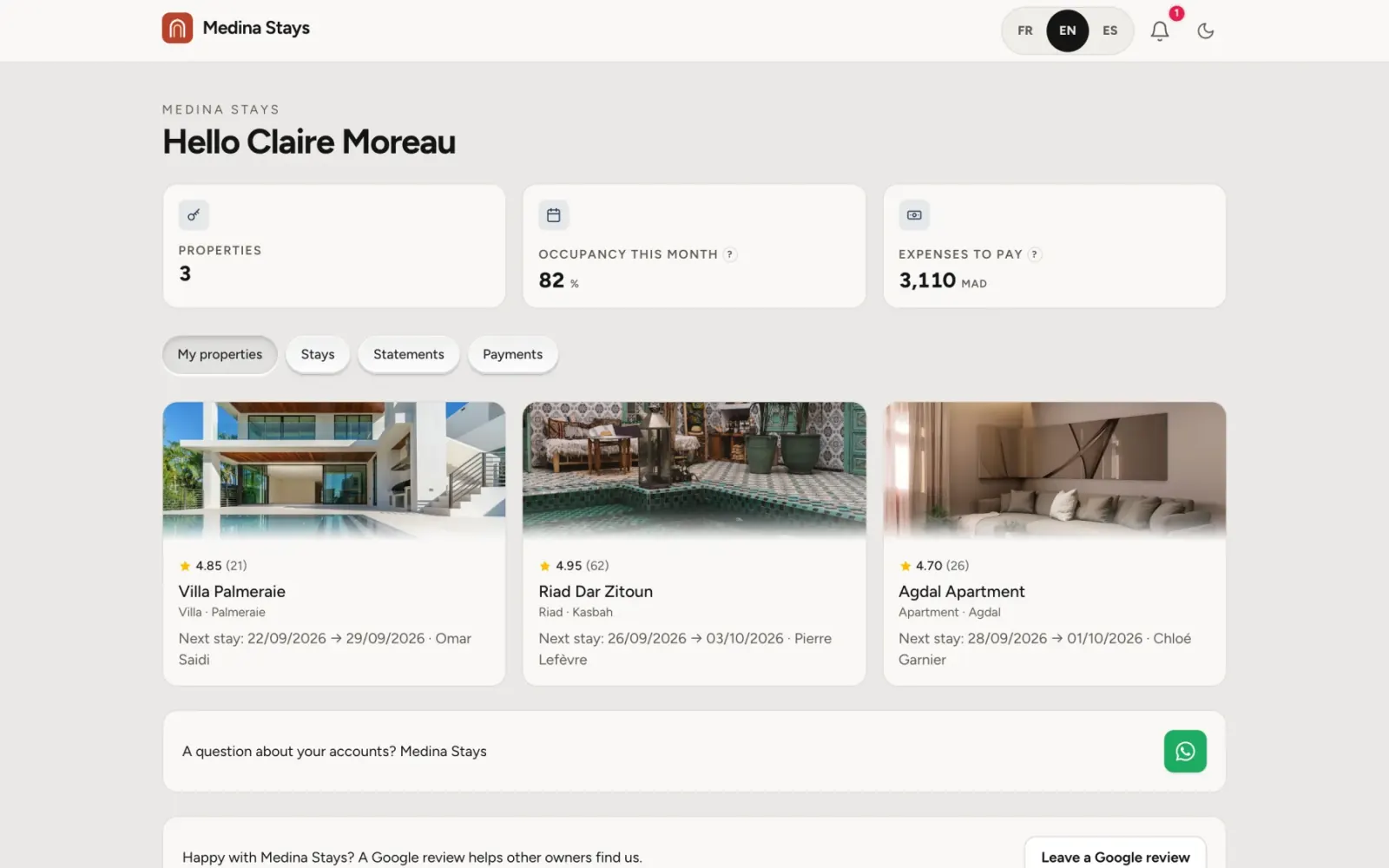Click the Villa Palmeraie title
Screen dimensions: 1389x868
232,591
